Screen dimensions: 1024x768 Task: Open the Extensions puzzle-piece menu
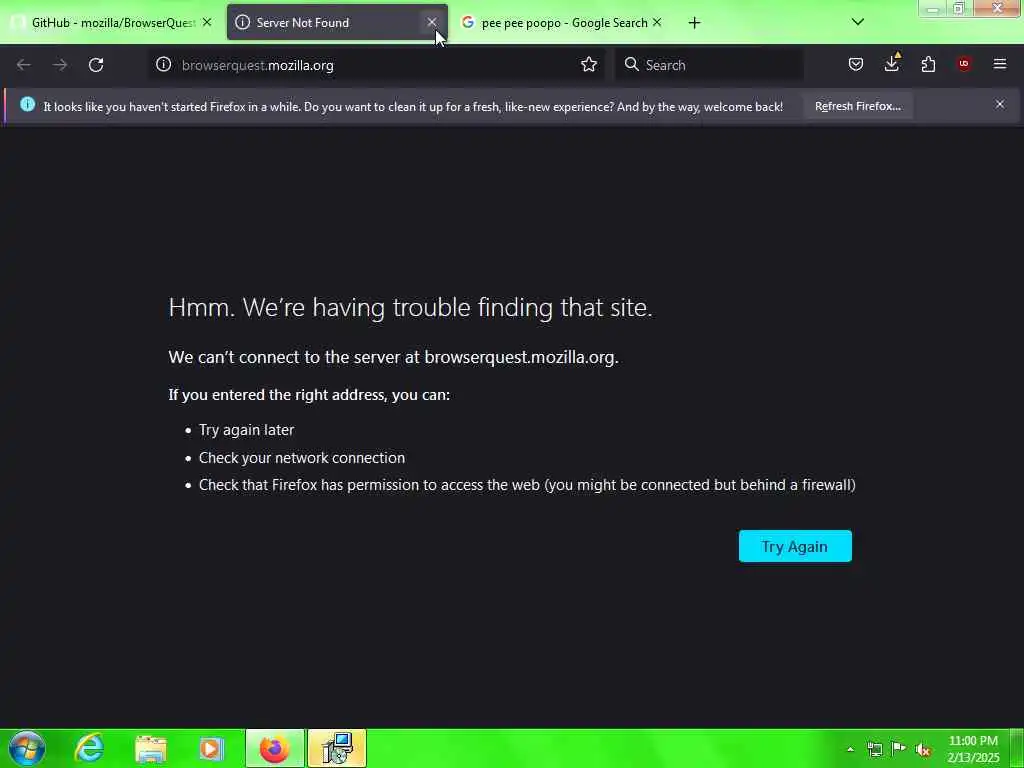[928, 65]
